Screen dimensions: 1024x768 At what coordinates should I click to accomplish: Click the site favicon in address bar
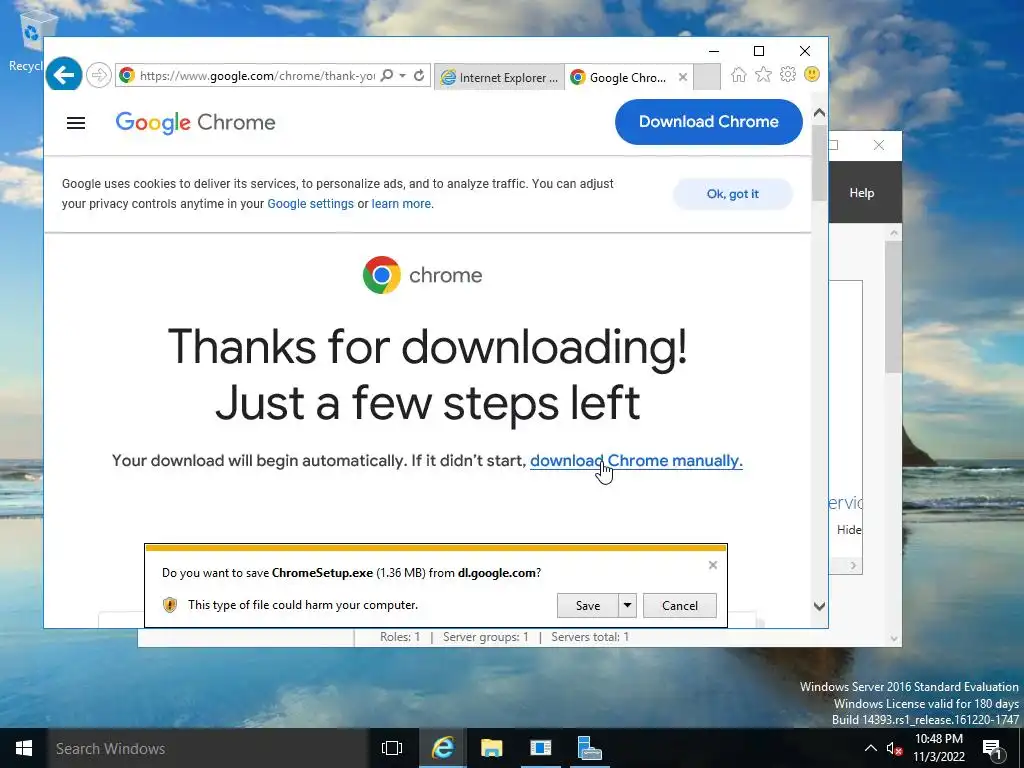[x=127, y=75]
